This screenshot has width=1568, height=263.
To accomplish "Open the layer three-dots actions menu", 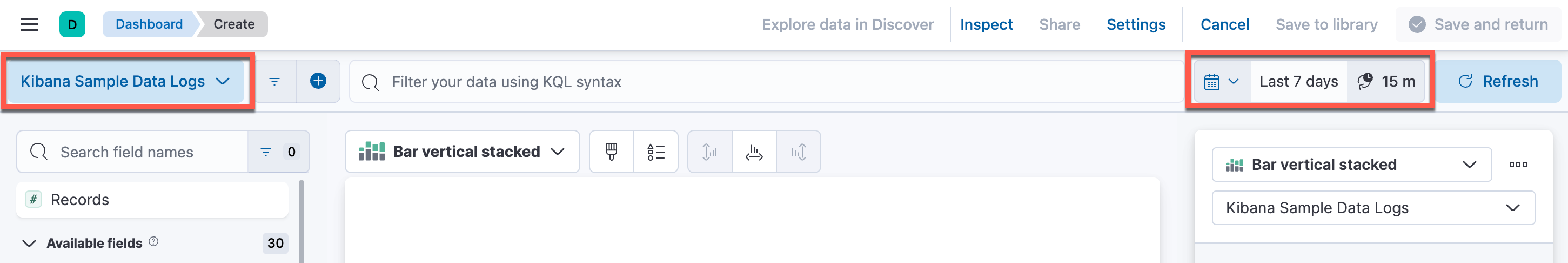I will click(1517, 164).
